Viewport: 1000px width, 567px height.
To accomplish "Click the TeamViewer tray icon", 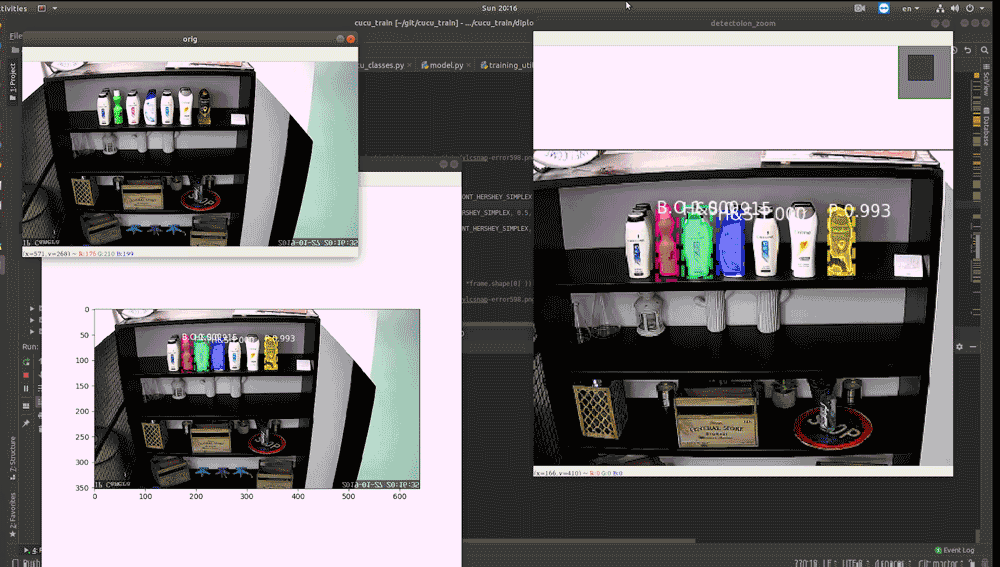I will pos(884,8).
